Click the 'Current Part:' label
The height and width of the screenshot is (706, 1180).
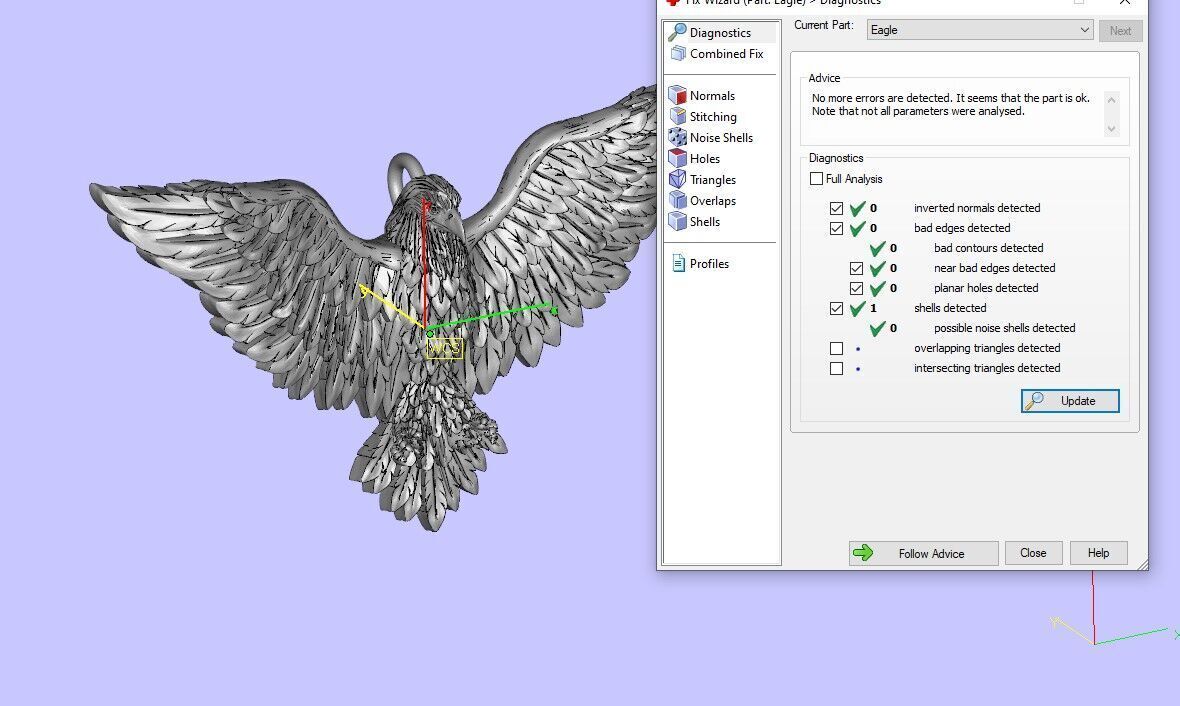[824, 25]
